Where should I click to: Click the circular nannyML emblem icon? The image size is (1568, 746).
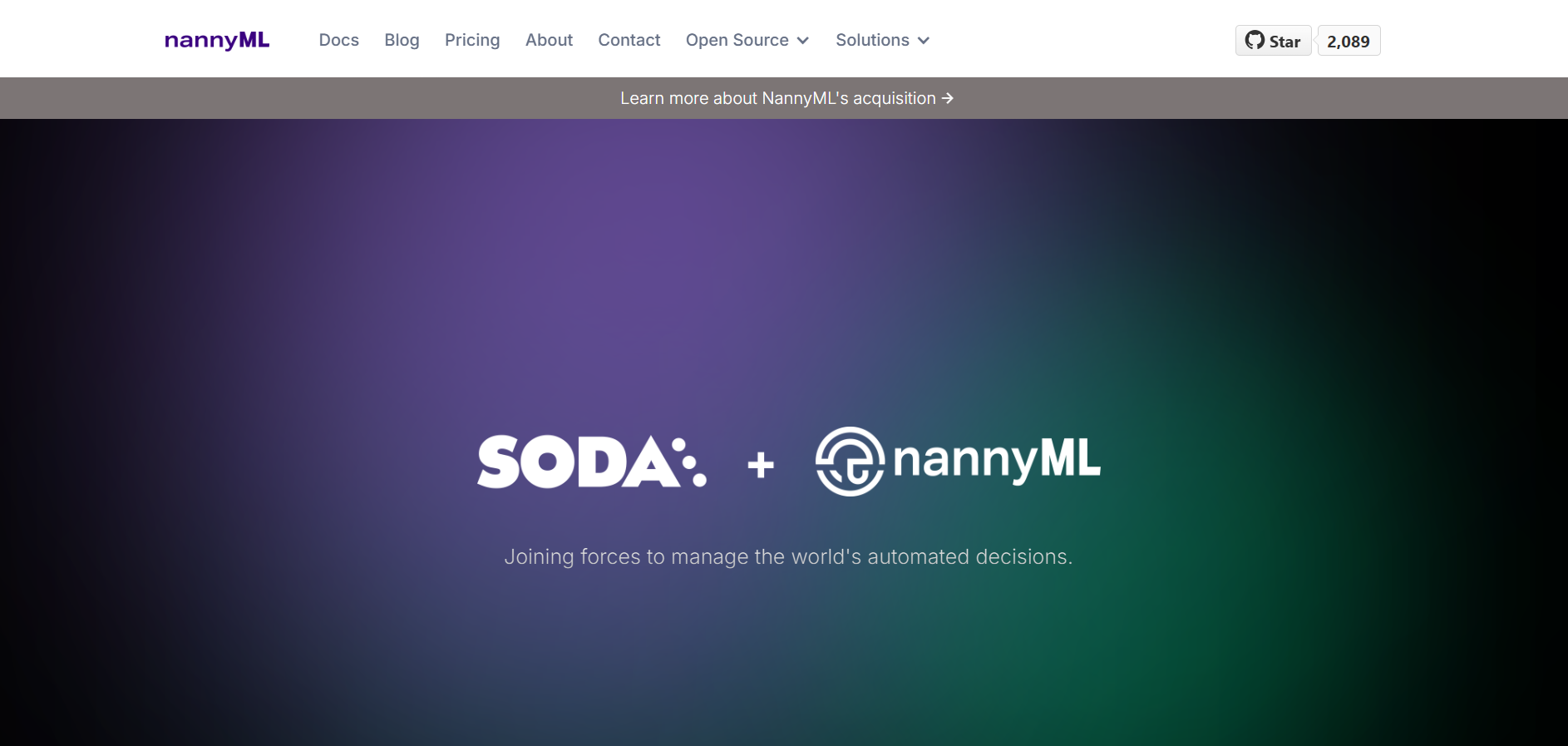coord(850,462)
